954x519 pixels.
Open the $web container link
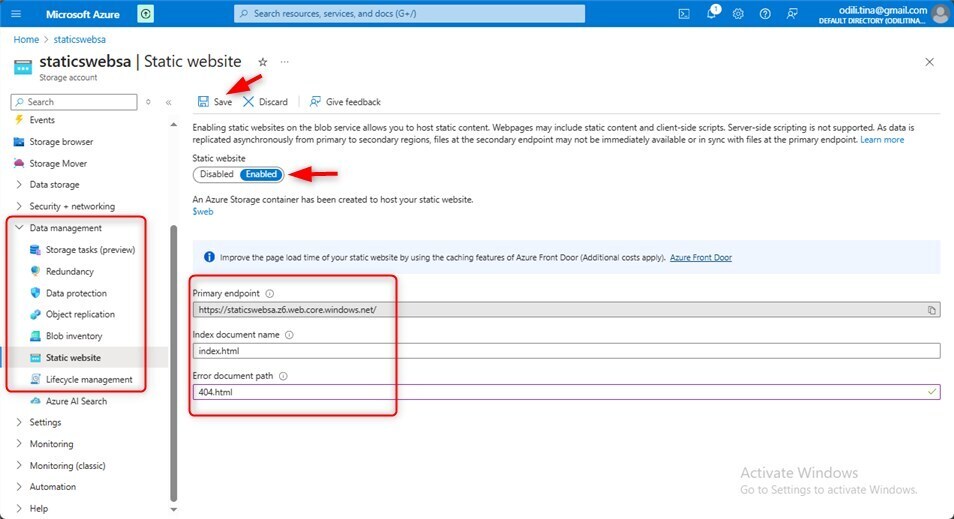pyautogui.click(x=203, y=212)
